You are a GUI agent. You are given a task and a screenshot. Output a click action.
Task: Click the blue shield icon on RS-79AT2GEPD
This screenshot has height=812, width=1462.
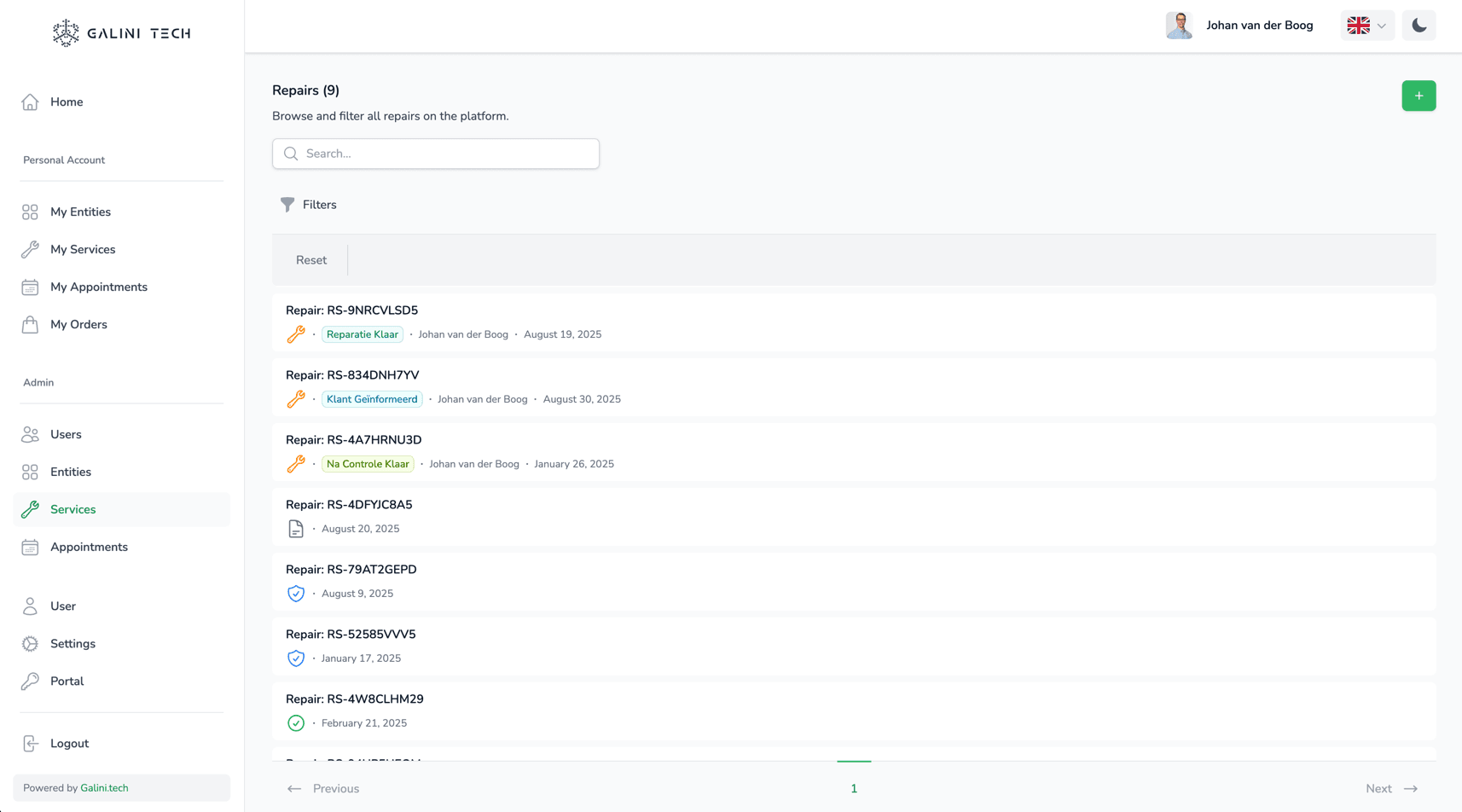click(x=296, y=593)
